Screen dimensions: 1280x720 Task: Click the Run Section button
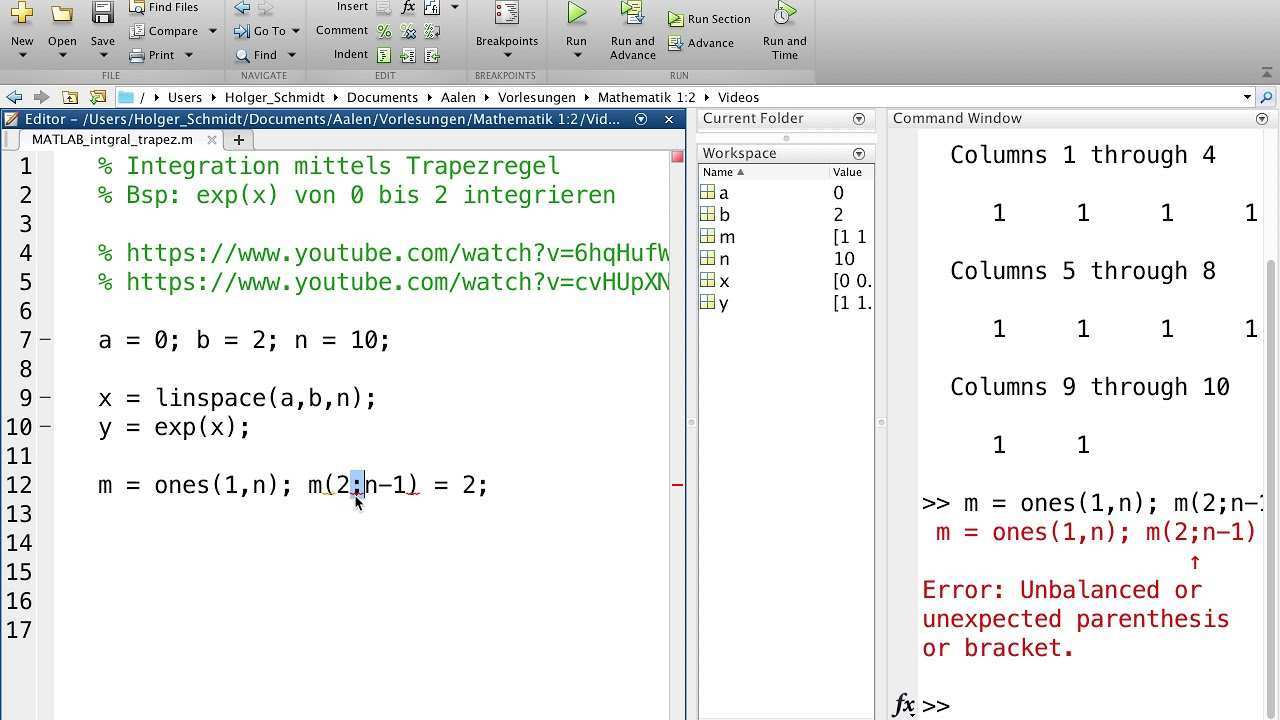[710, 19]
